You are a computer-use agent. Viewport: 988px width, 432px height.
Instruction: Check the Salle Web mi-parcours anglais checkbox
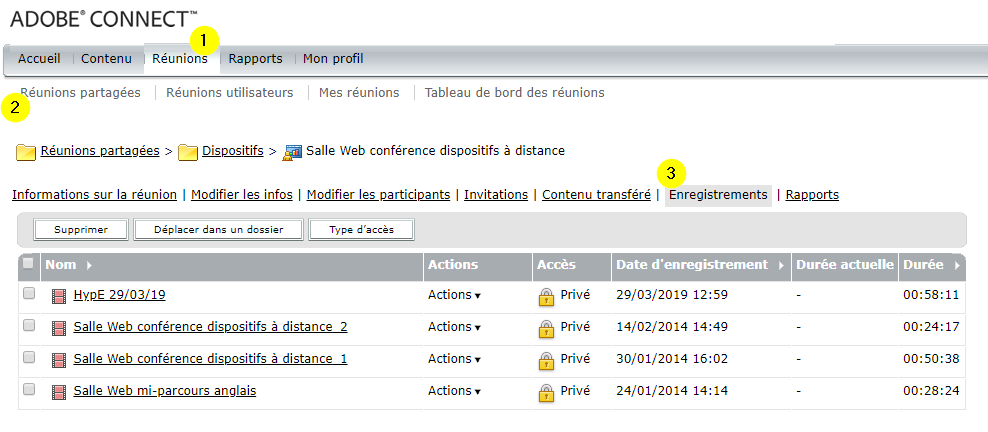pyautogui.click(x=29, y=390)
